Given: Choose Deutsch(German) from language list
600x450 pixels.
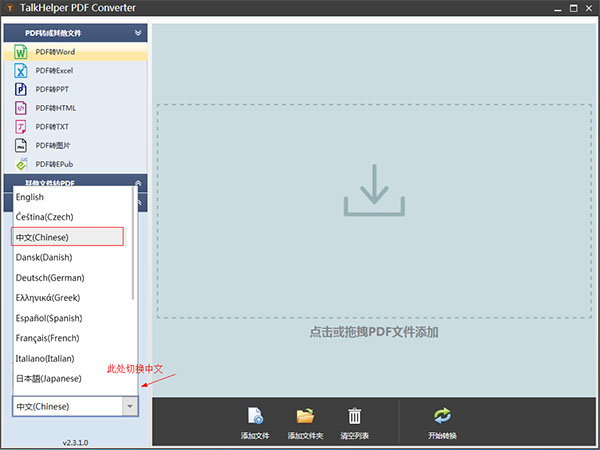Looking at the screenshot, I should 73,277.
